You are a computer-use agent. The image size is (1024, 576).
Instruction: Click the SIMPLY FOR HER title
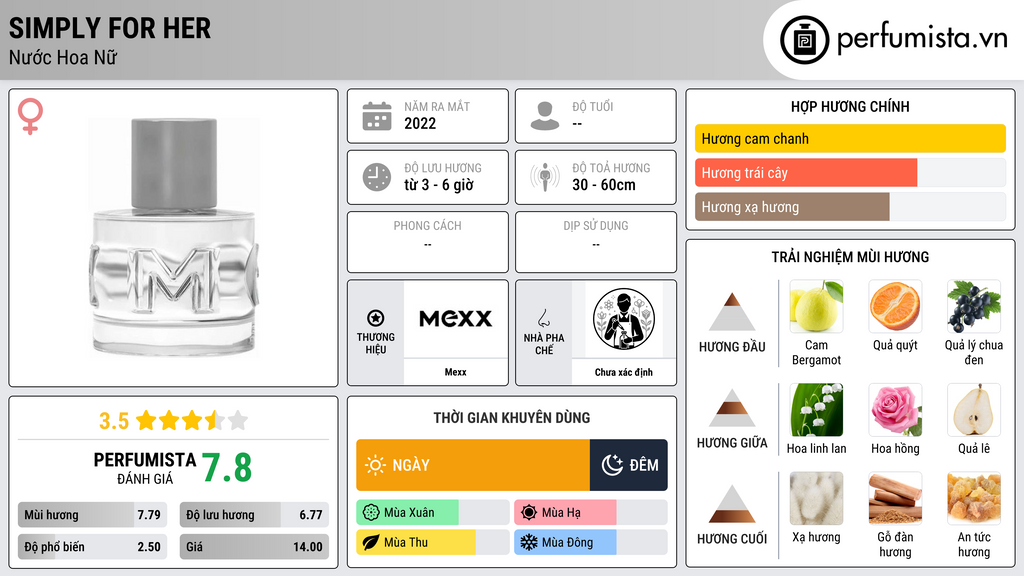tap(110, 28)
